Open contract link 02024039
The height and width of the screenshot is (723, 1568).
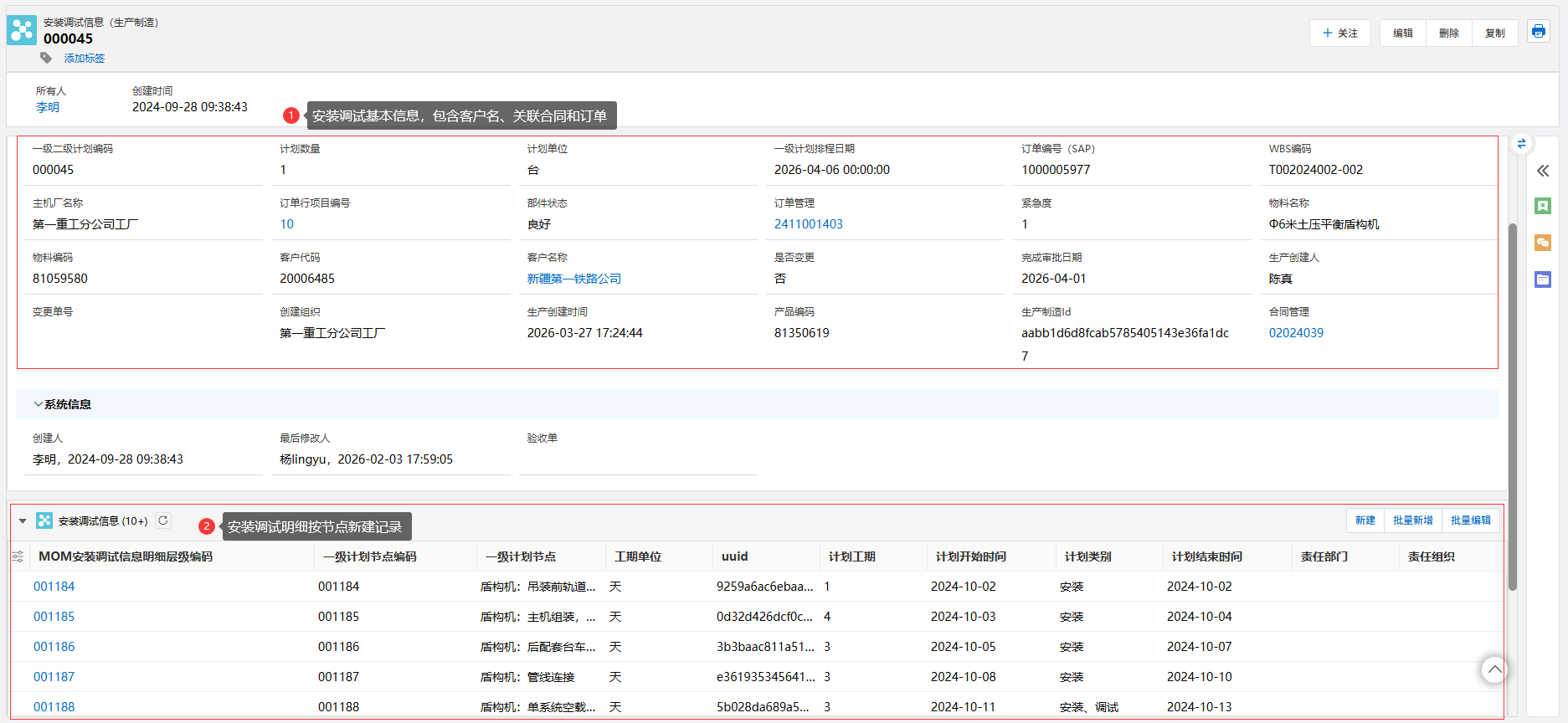1295,333
